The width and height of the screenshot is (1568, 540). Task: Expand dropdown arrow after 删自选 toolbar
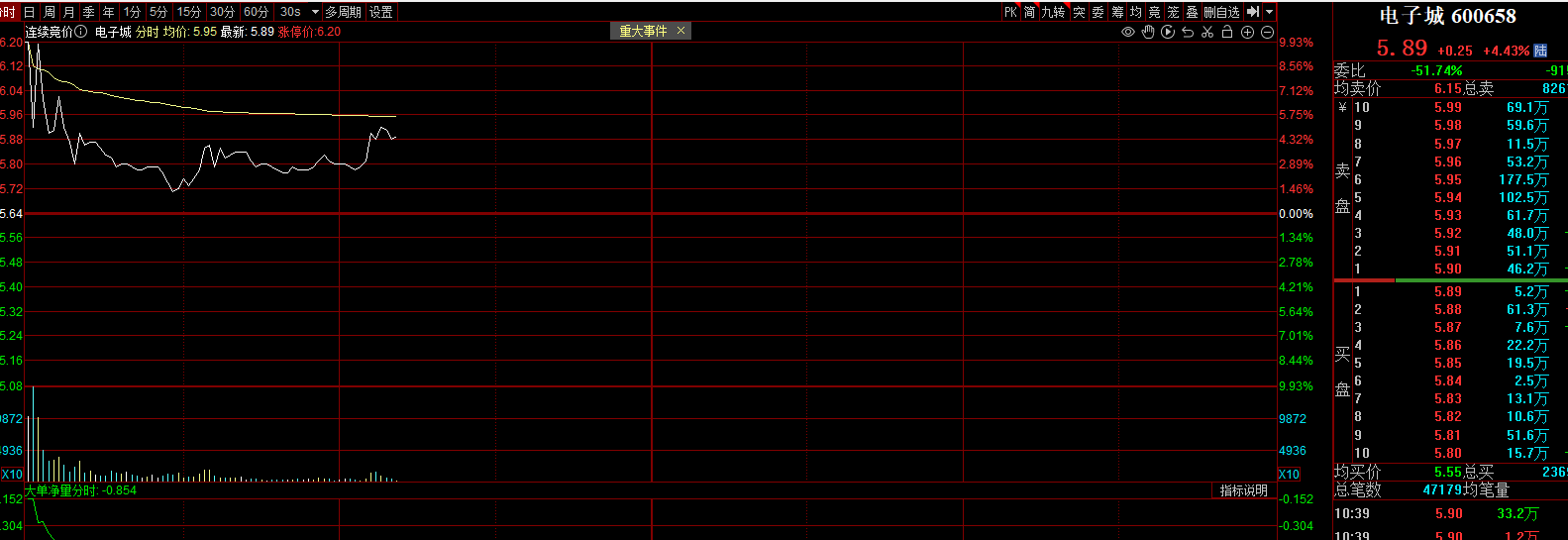pyautogui.click(x=1270, y=12)
